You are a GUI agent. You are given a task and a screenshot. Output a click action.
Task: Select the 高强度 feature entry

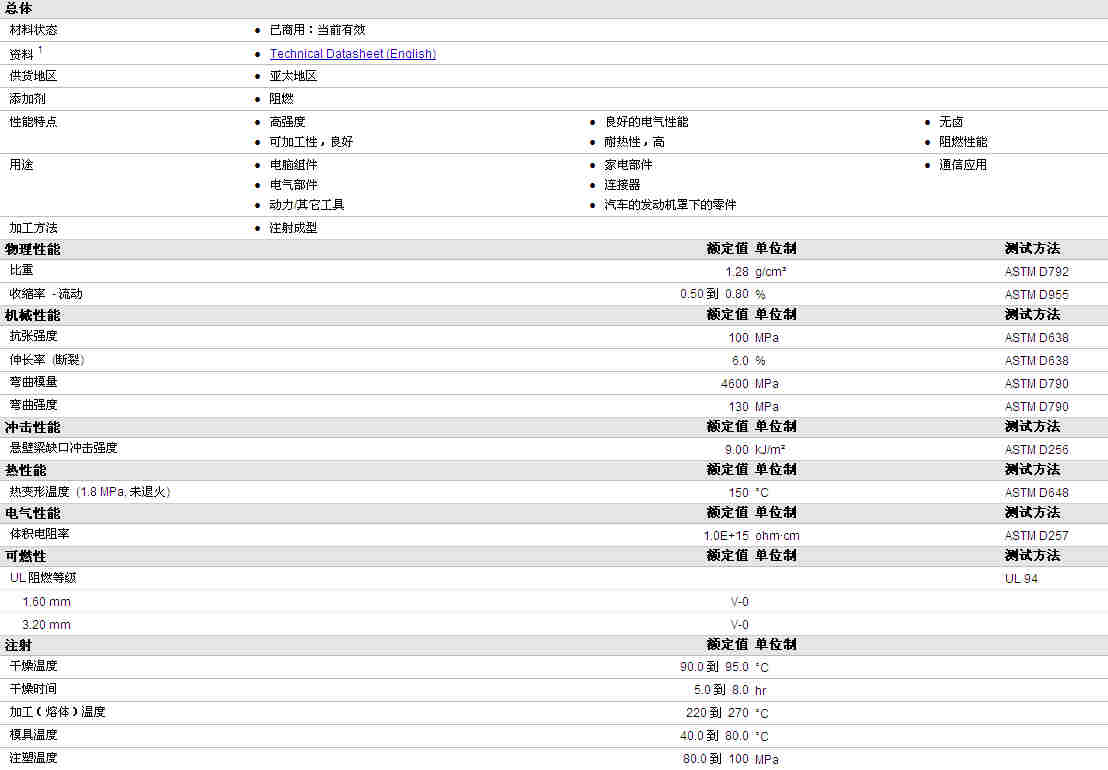(x=288, y=122)
